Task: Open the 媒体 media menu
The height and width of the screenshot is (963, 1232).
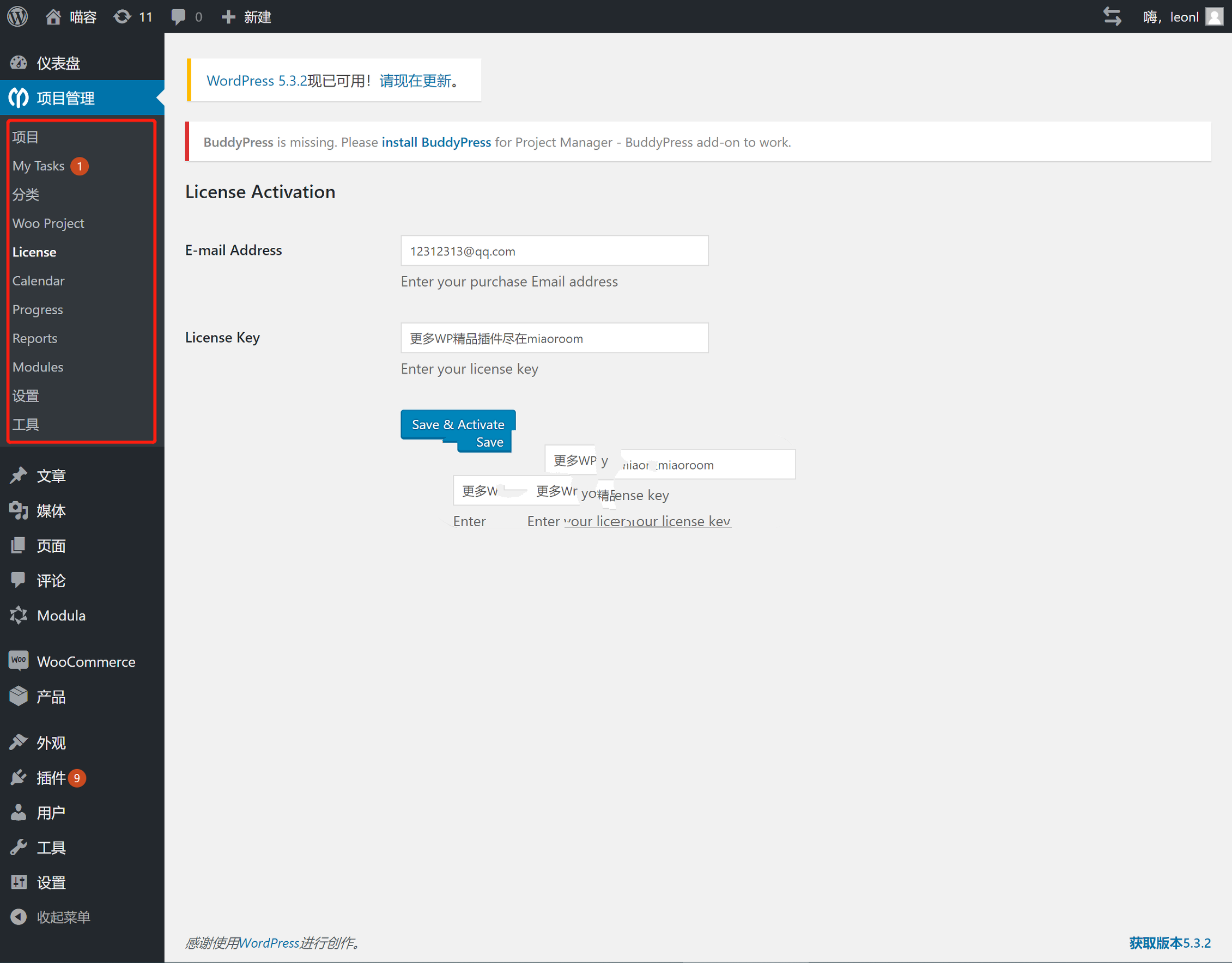Action: (51, 511)
